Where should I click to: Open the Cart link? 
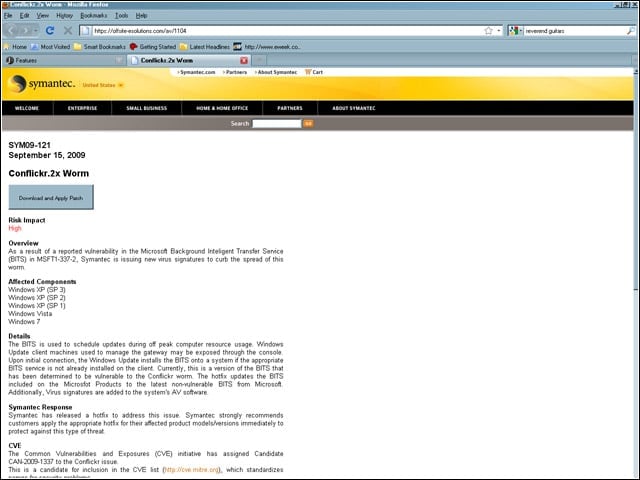(x=314, y=72)
